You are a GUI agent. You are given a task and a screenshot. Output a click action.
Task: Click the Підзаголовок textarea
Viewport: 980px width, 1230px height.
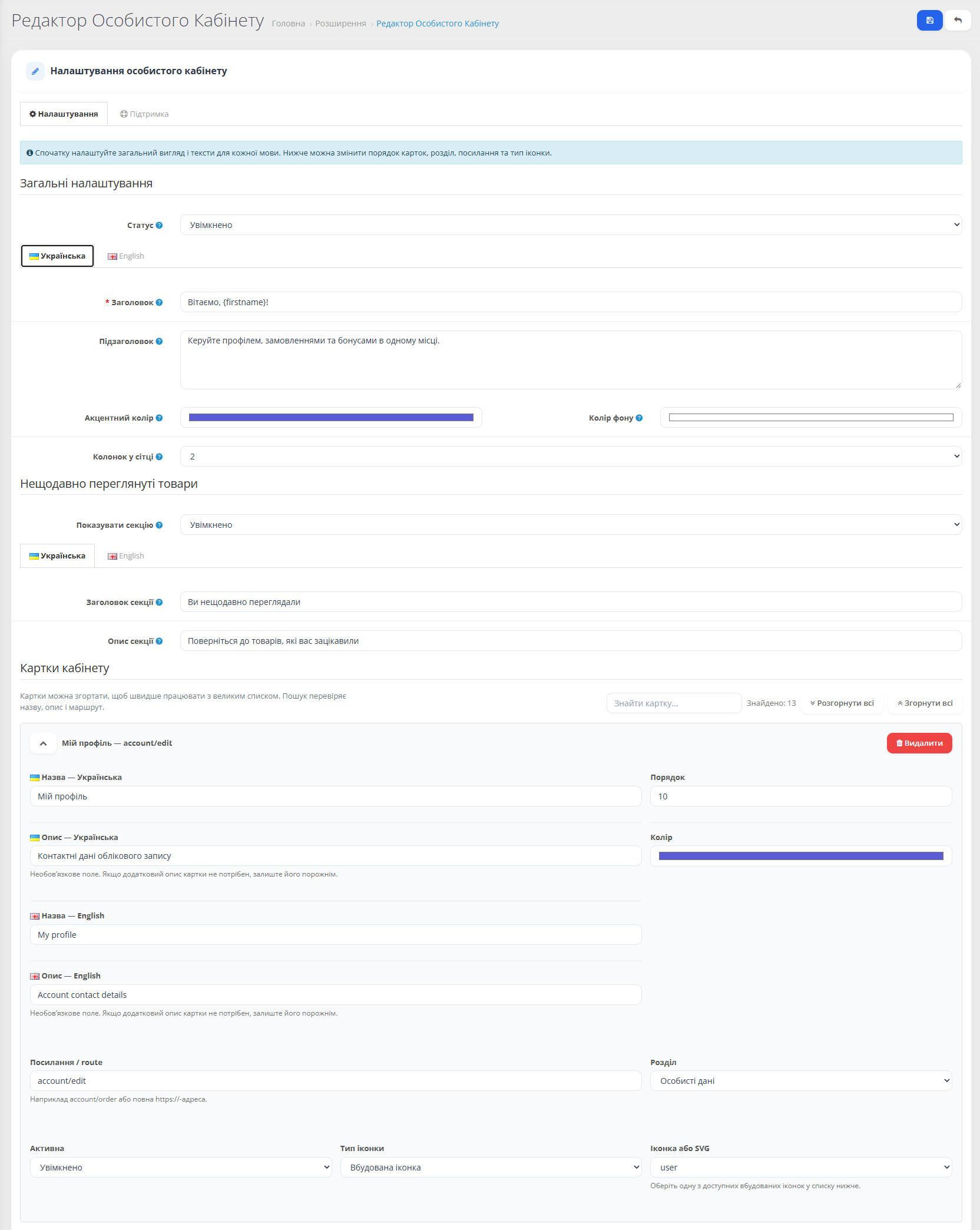(x=571, y=360)
